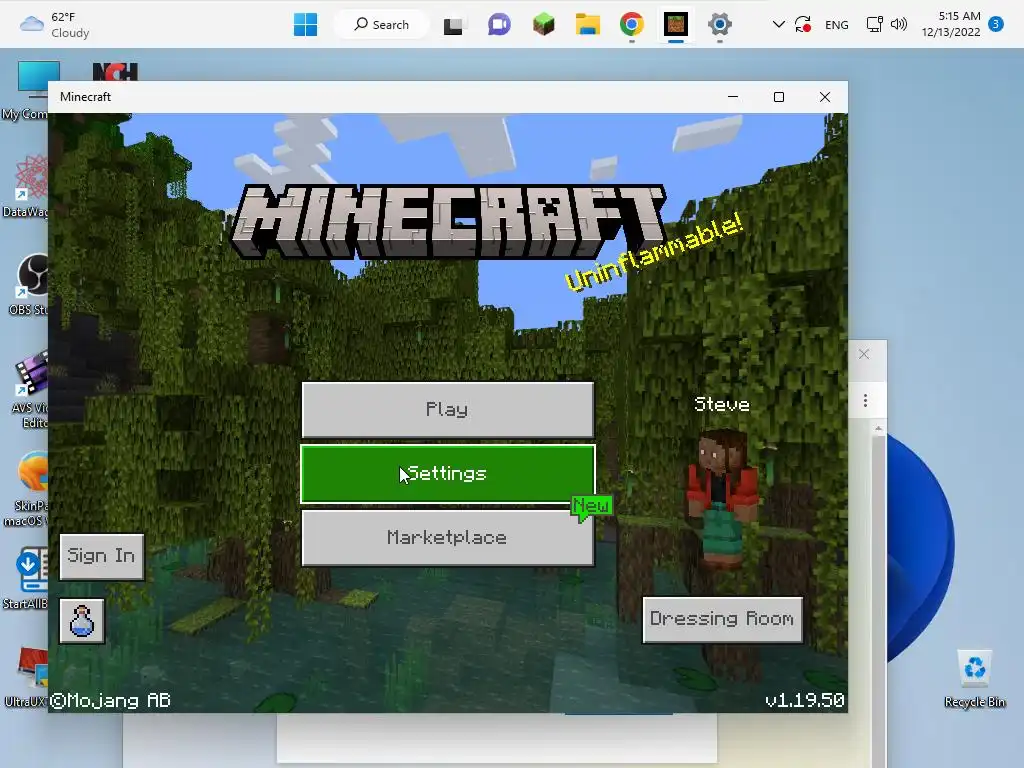The width and height of the screenshot is (1024, 768).
Task: Close the Minecraft window
Action: pos(825,97)
